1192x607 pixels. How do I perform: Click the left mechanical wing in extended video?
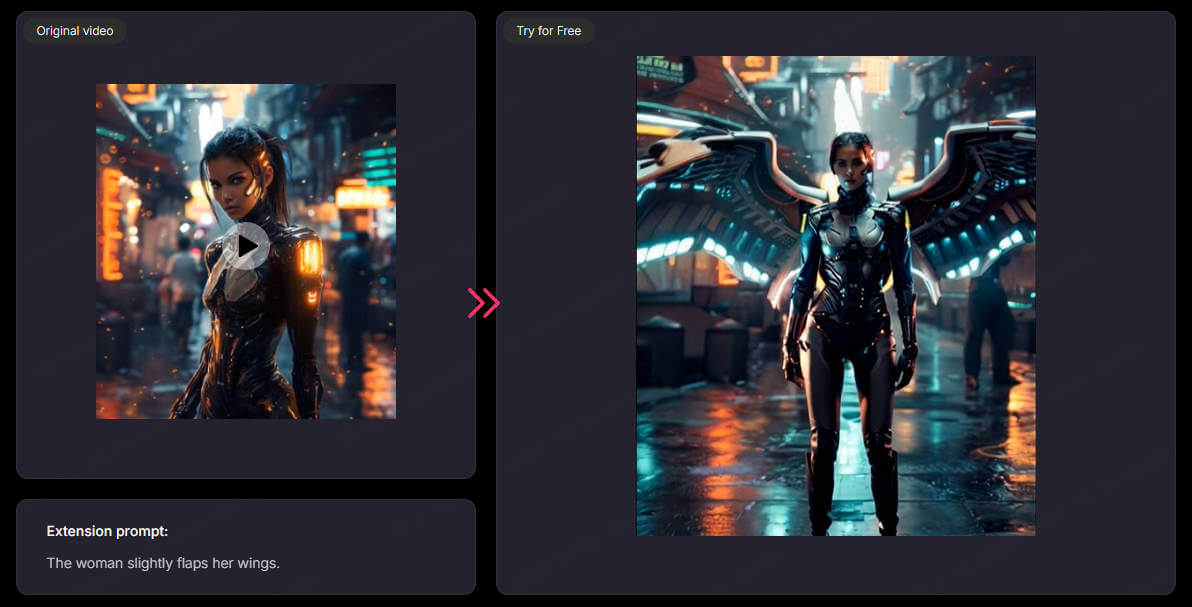pyautogui.click(x=705, y=200)
